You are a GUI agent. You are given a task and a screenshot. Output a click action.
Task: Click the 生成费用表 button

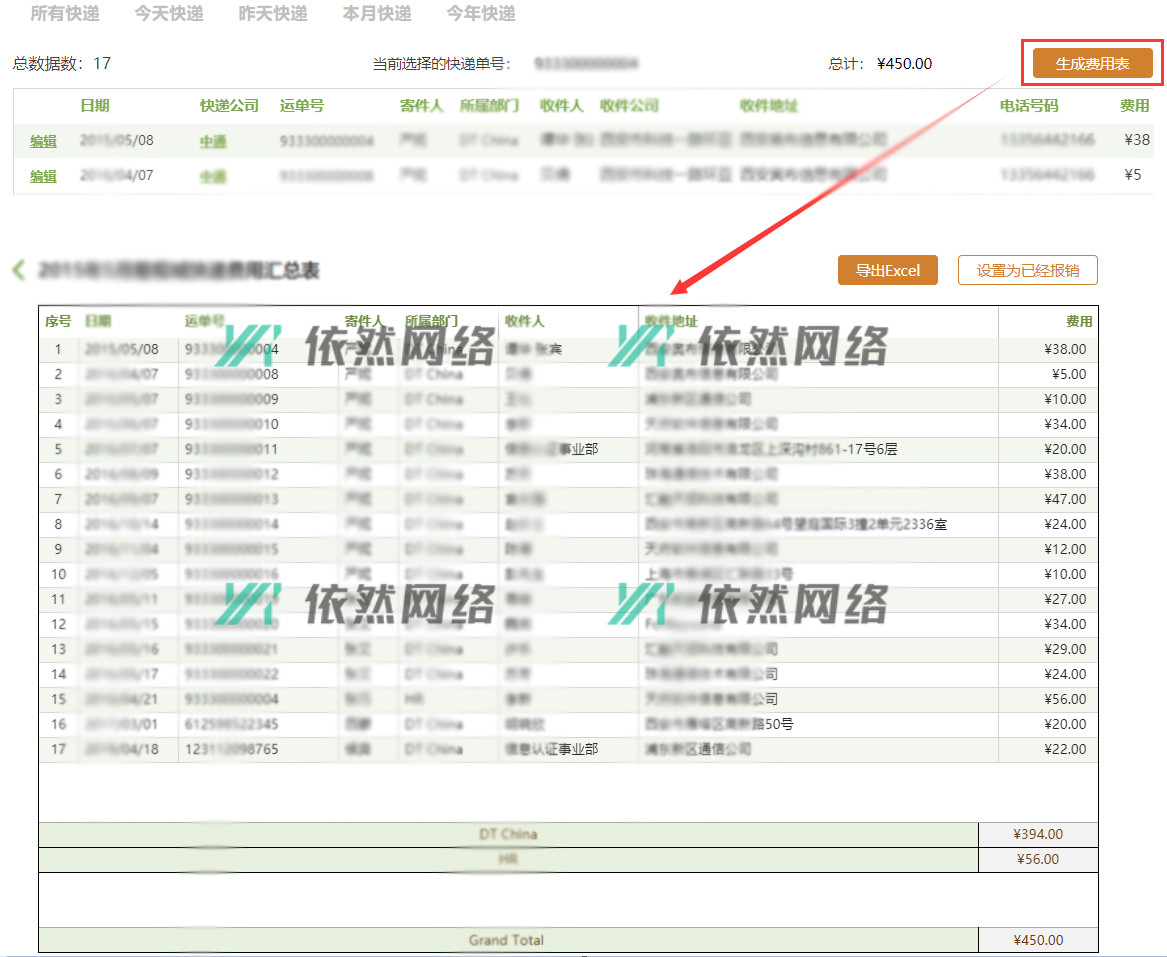(1092, 64)
